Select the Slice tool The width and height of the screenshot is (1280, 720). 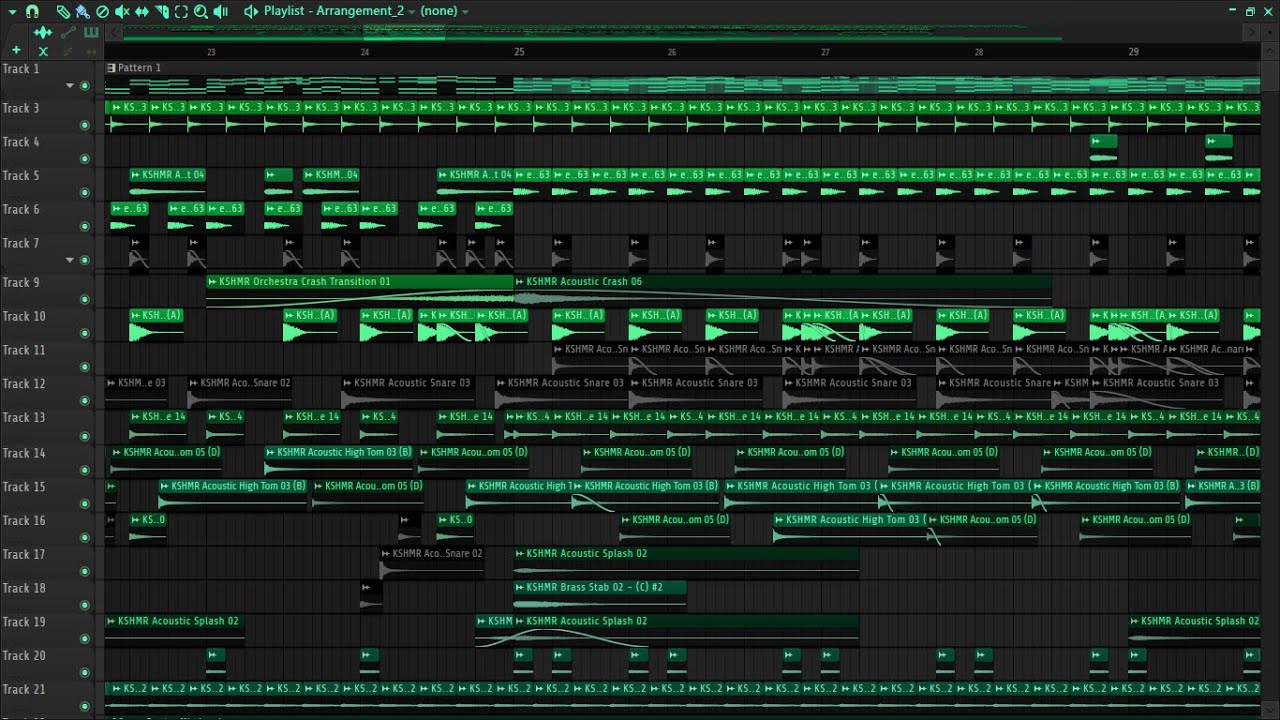point(162,12)
